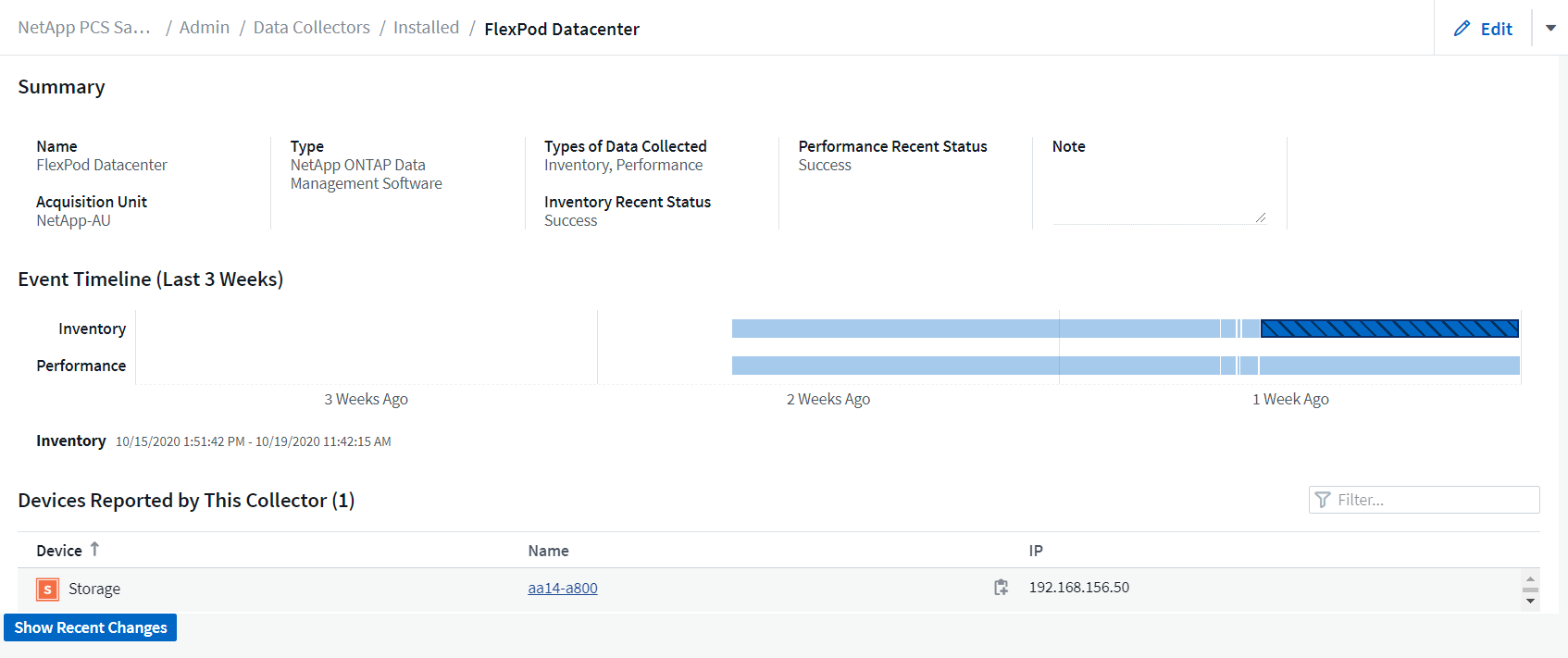Select the dark hatched Inventory timeline segment
The image size is (1568, 658).
pos(1388,329)
